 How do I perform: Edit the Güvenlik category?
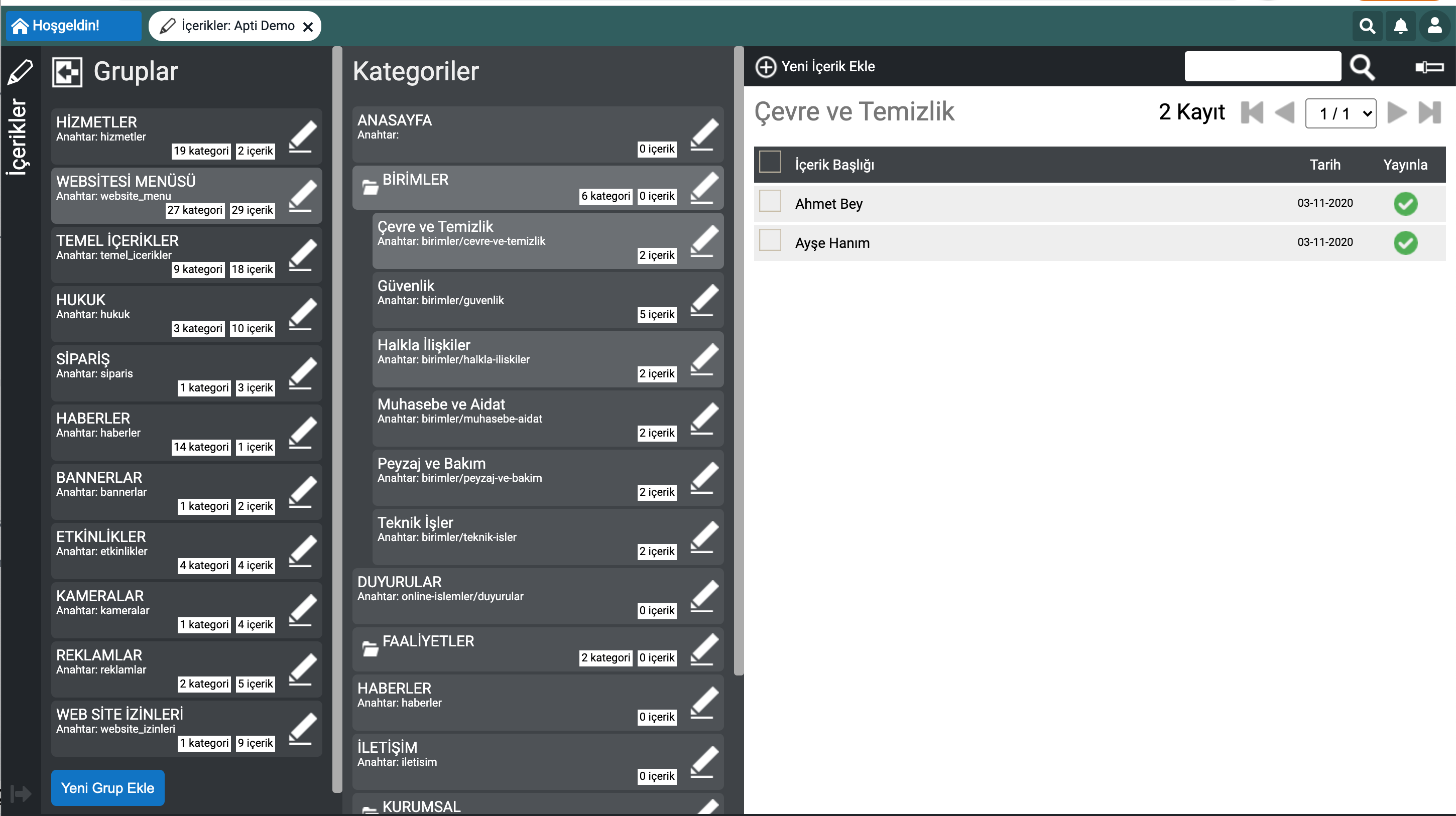704,300
